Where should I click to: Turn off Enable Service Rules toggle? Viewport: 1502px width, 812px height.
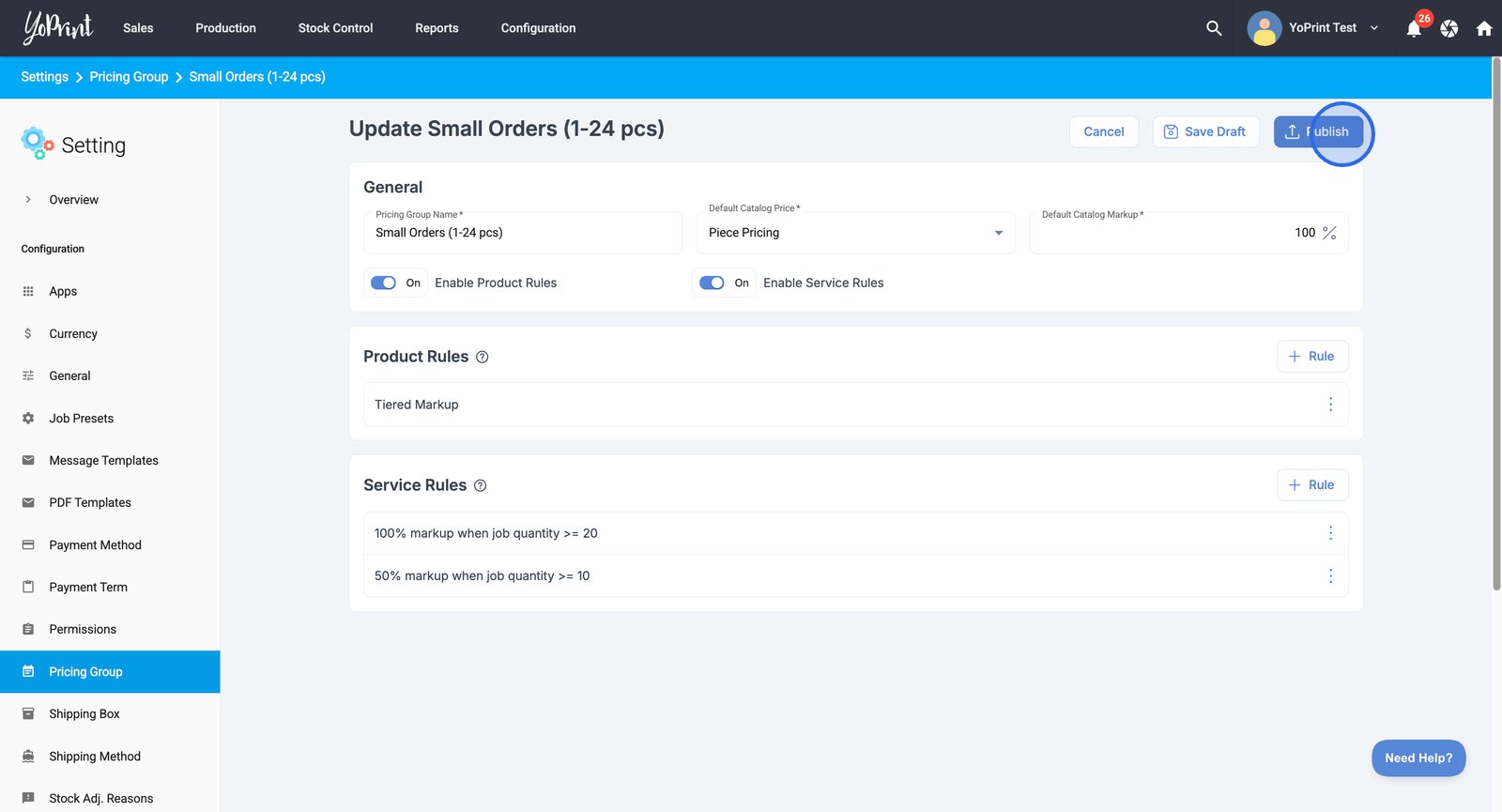click(713, 283)
